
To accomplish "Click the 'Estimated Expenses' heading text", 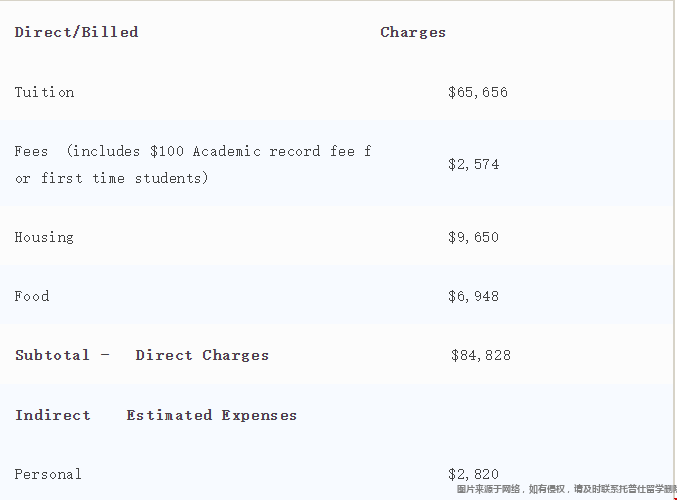I will click(x=211, y=415).
